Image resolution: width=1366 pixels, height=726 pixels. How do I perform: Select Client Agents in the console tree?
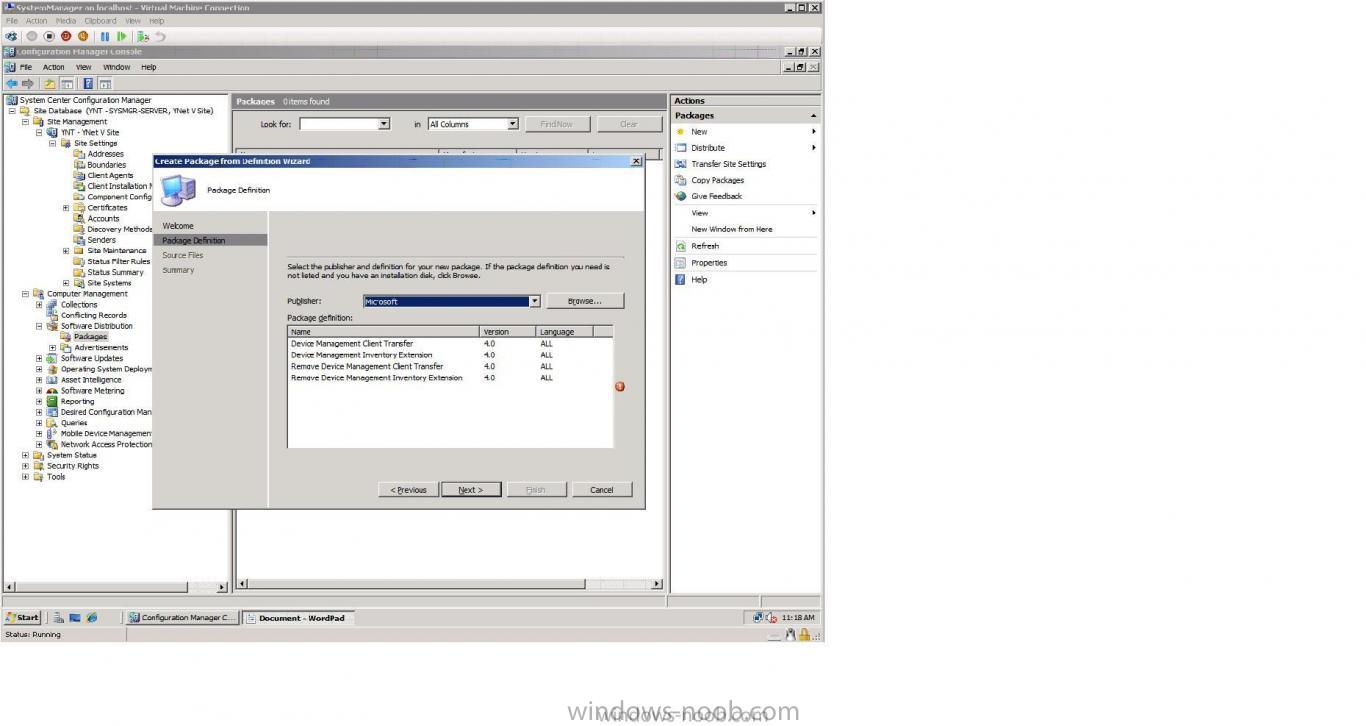pyautogui.click(x=110, y=176)
